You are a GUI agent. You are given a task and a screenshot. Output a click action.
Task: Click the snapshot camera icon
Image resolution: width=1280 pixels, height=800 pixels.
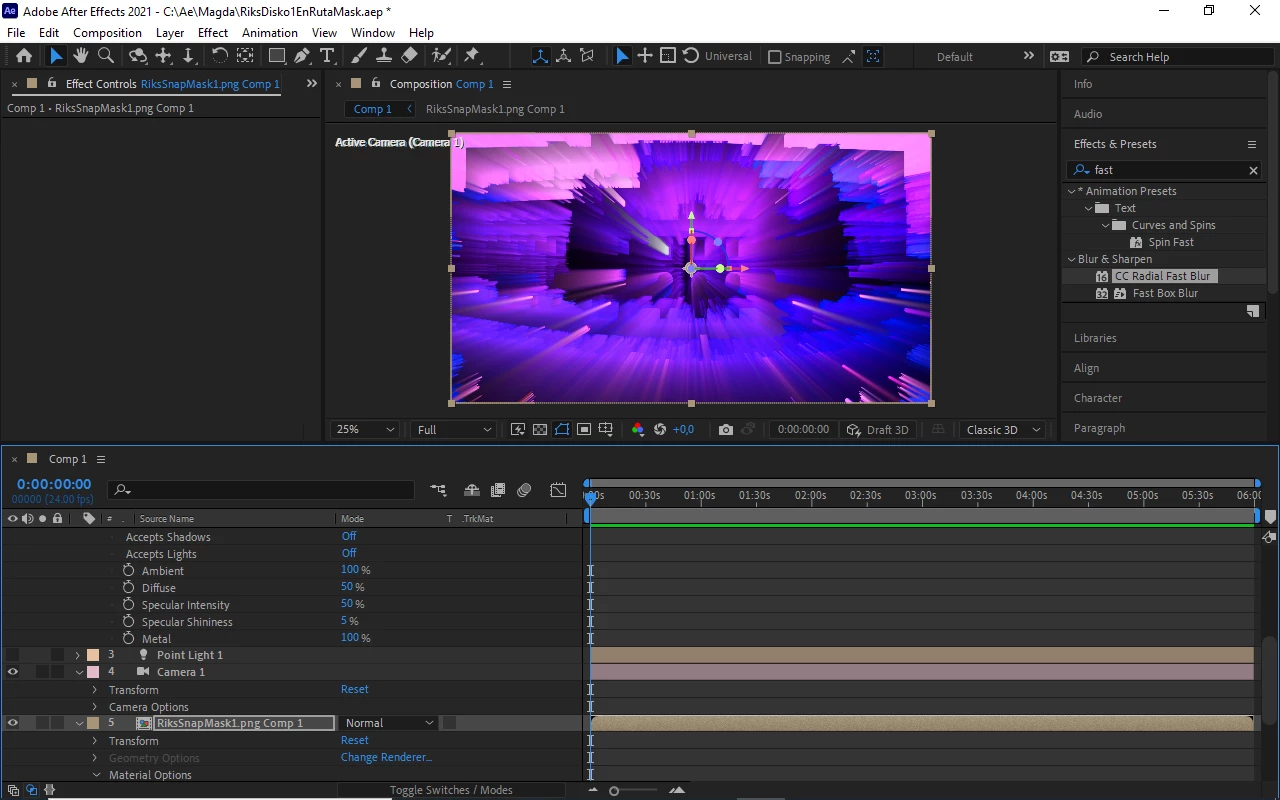(726, 430)
